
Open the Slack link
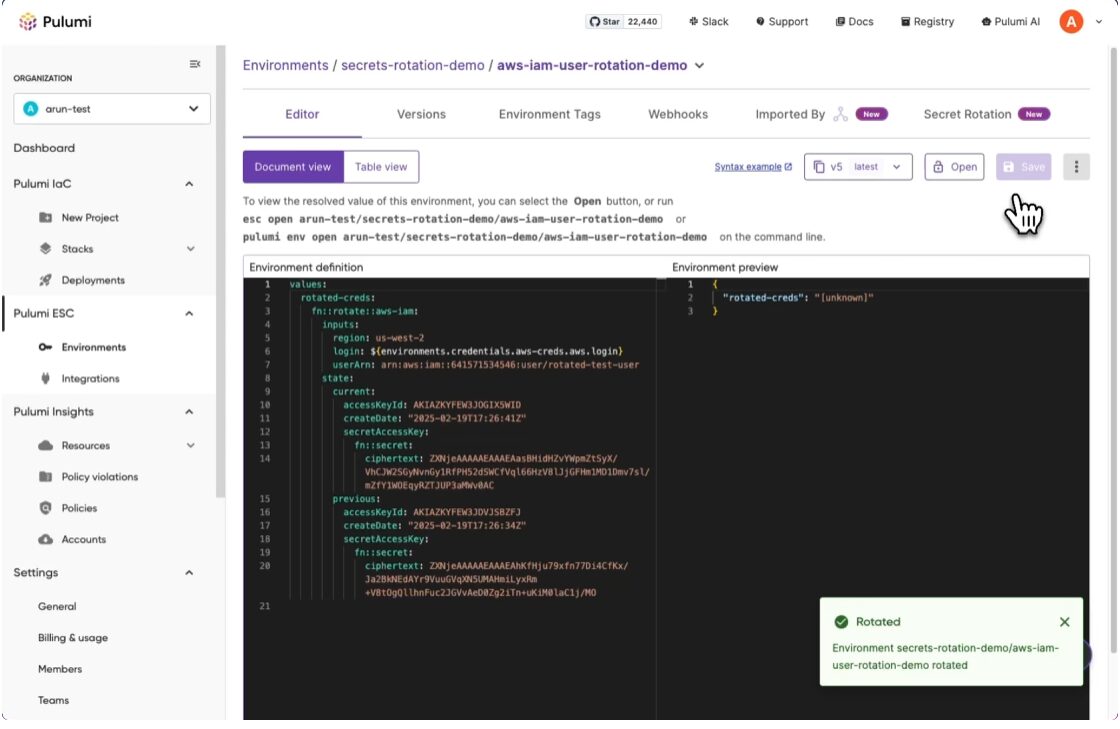click(x=709, y=21)
